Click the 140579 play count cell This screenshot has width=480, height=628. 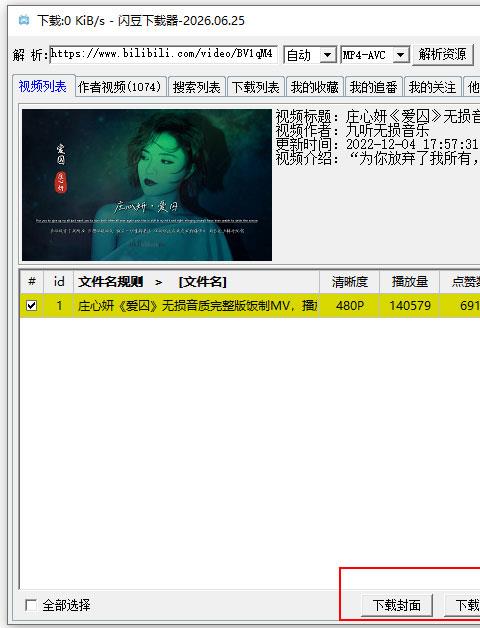point(409,306)
